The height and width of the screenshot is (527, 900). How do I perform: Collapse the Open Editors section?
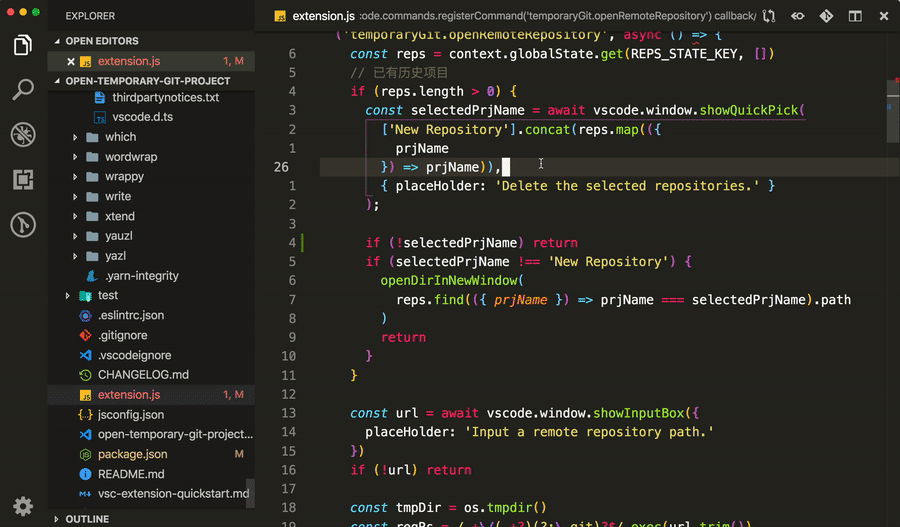coord(57,41)
